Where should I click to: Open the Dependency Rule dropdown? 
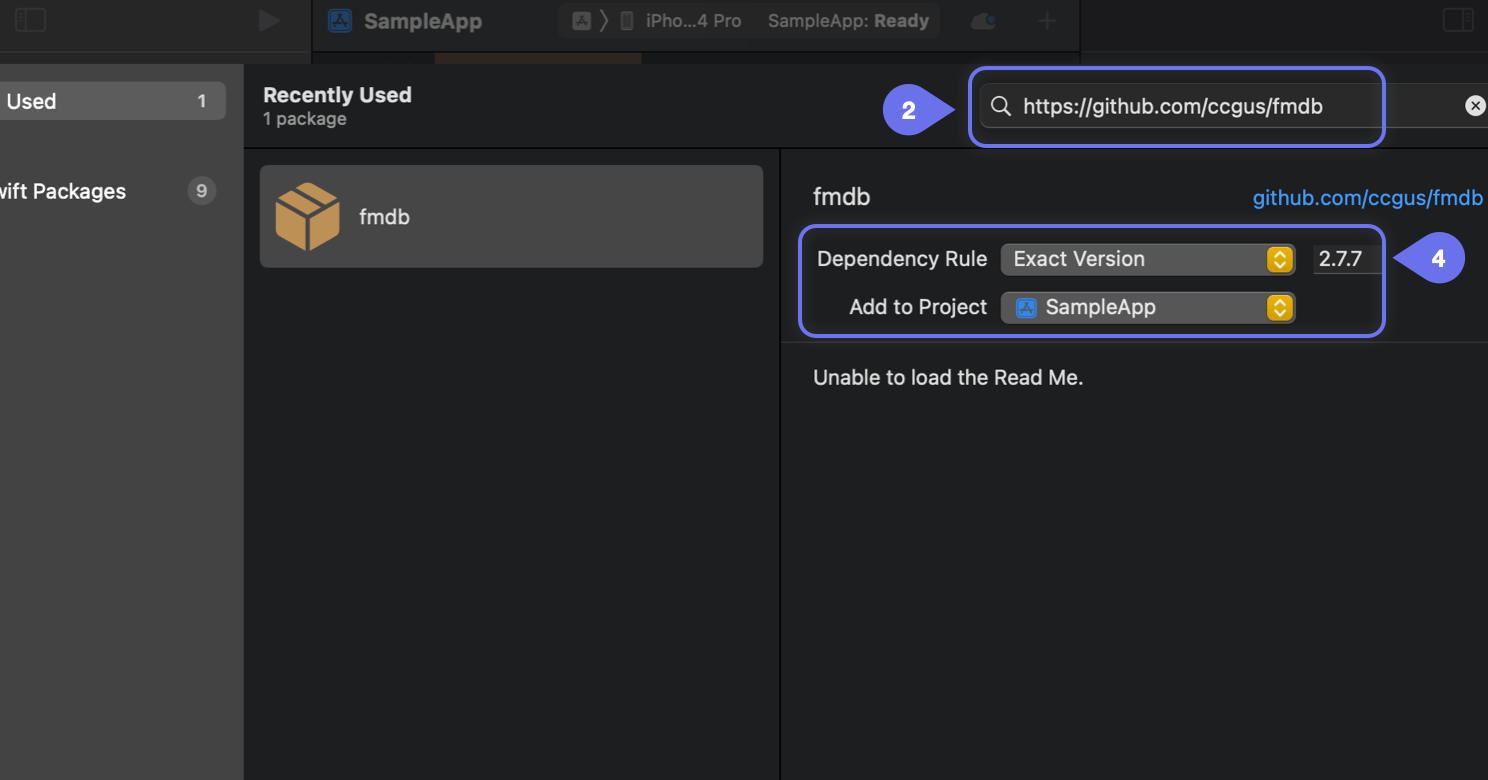[1147, 259]
